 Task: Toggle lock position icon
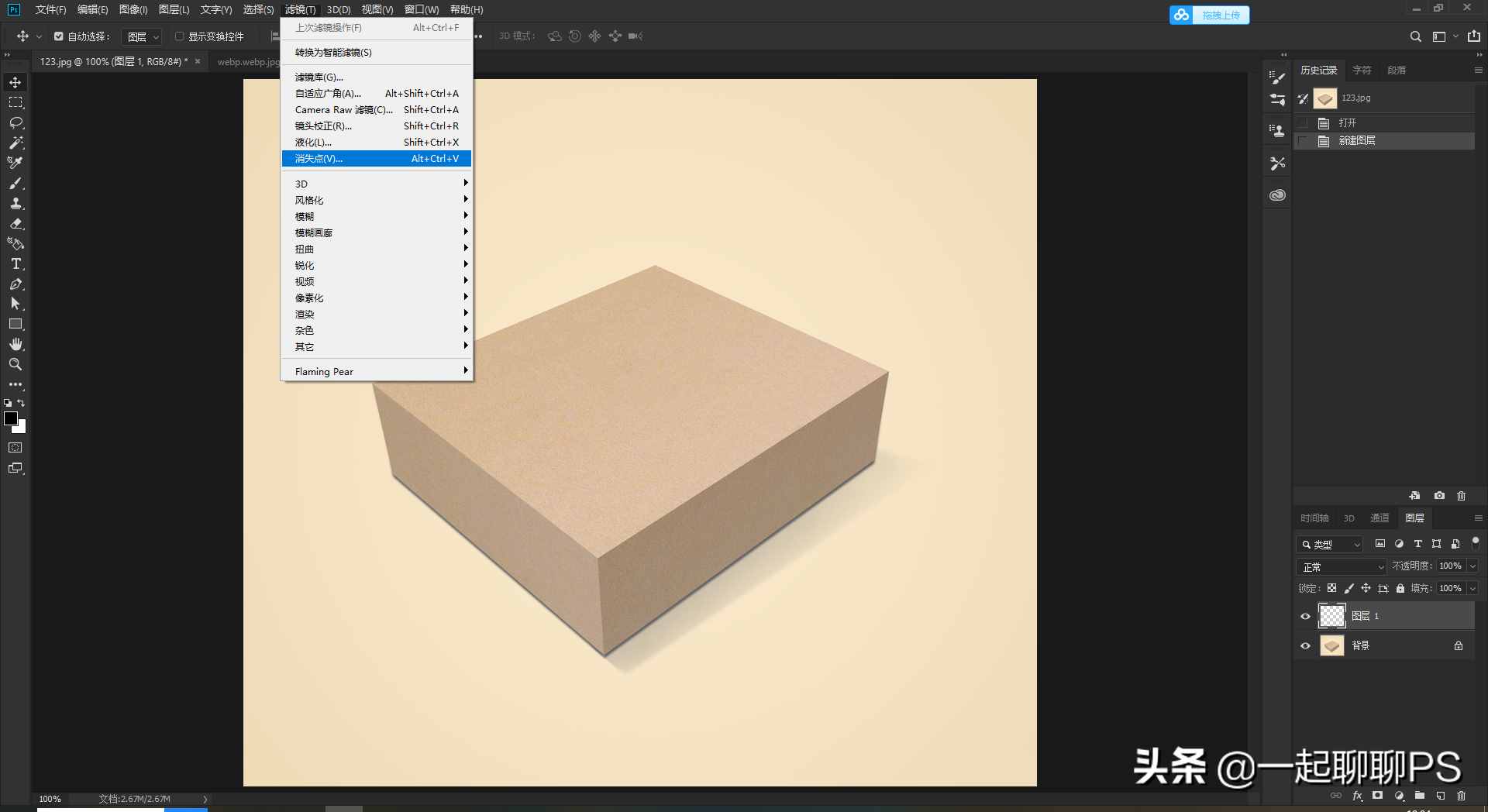(1366, 588)
